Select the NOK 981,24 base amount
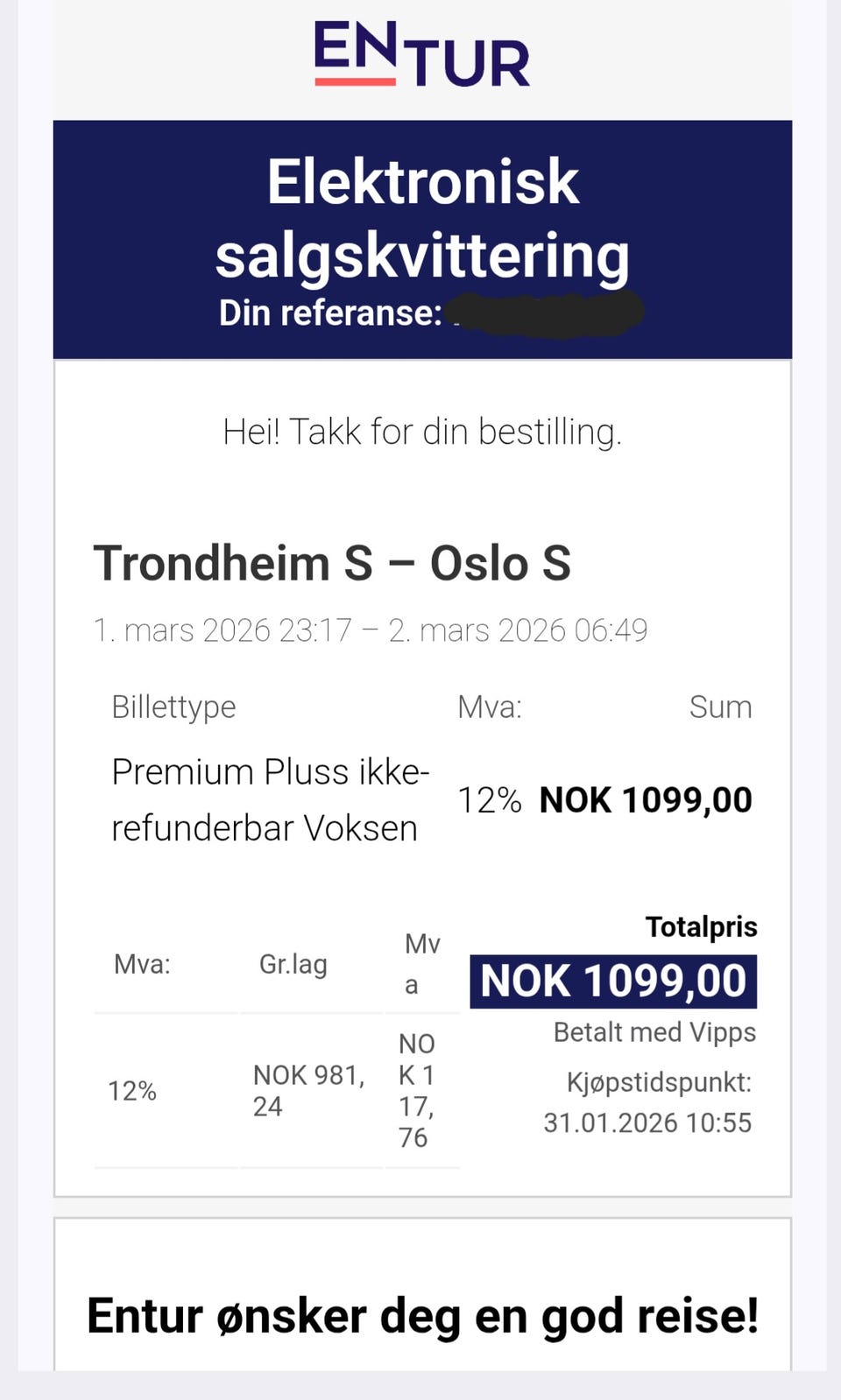 click(309, 1090)
